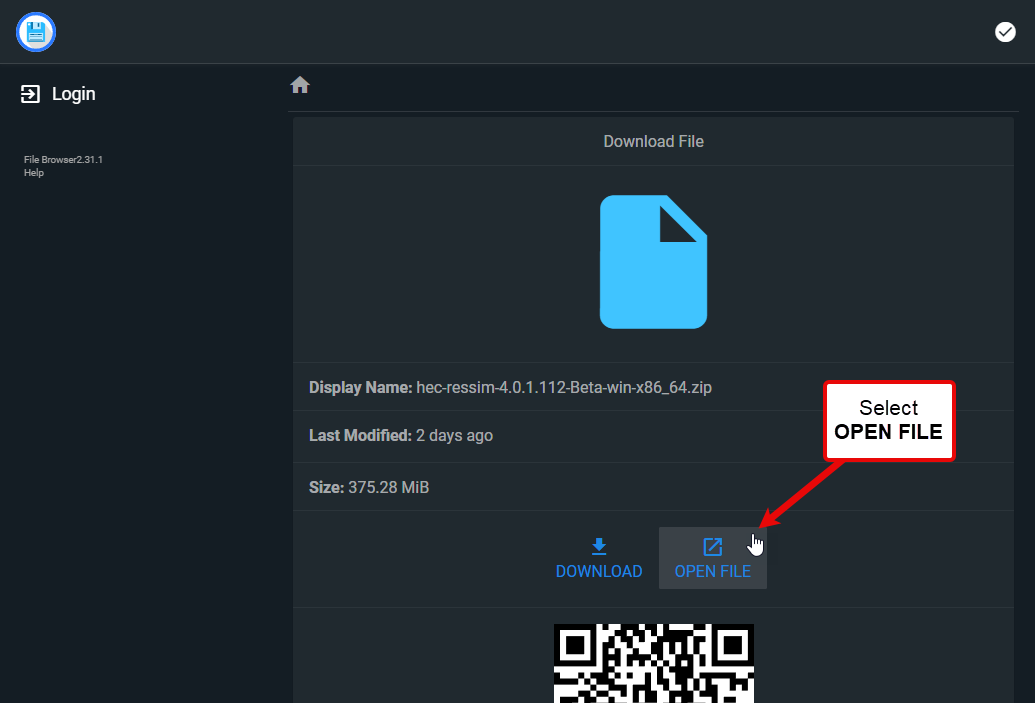This screenshot has height=703, width=1035.
Task: Click the File Browser2.31.1 version link
Action: [x=62, y=159]
